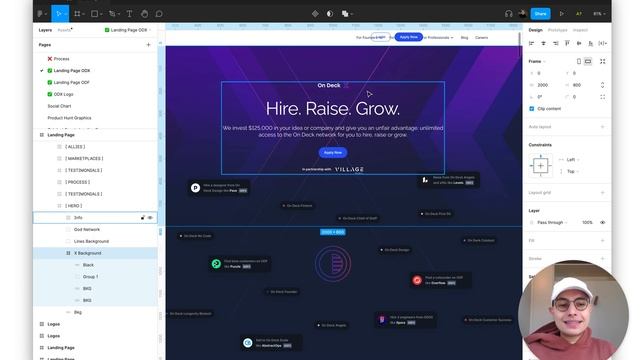Viewport: 640px width, 360px height.
Task: Click the Boolean operations icon
Action: click(x=345, y=14)
